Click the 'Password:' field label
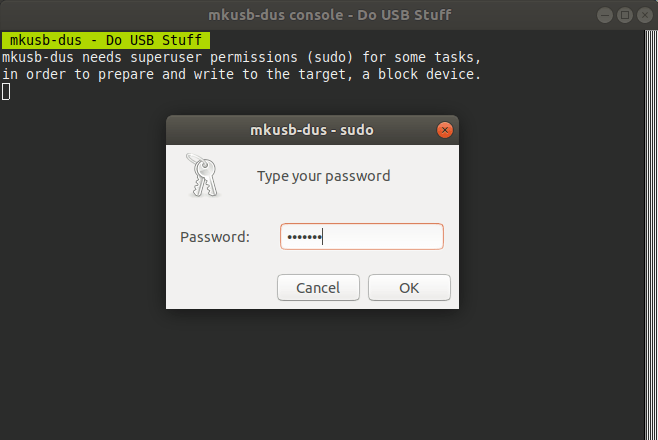Viewport: 658px width, 440px height. pos(215,237)
